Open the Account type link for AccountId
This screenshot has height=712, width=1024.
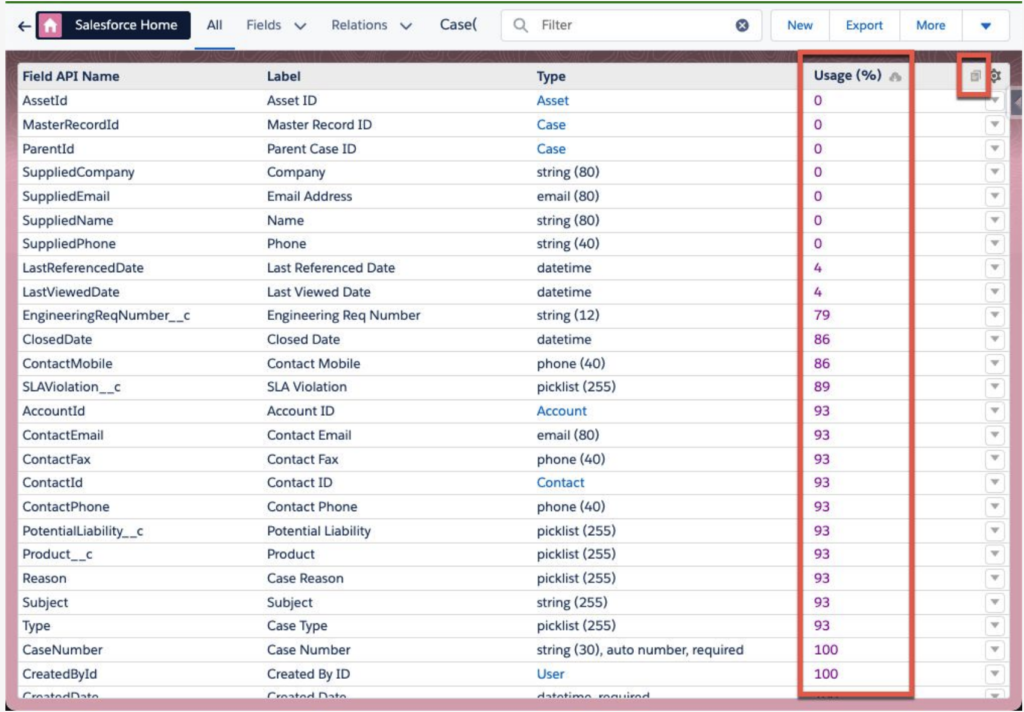click(x=561, y=411)
